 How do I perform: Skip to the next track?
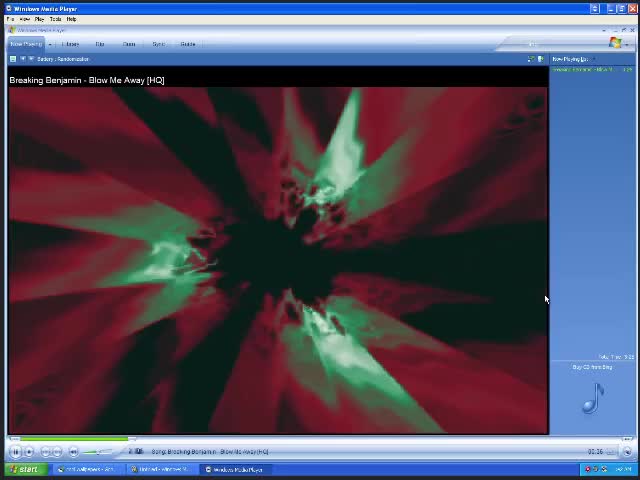pyautogui.click(x=57, y=452)
